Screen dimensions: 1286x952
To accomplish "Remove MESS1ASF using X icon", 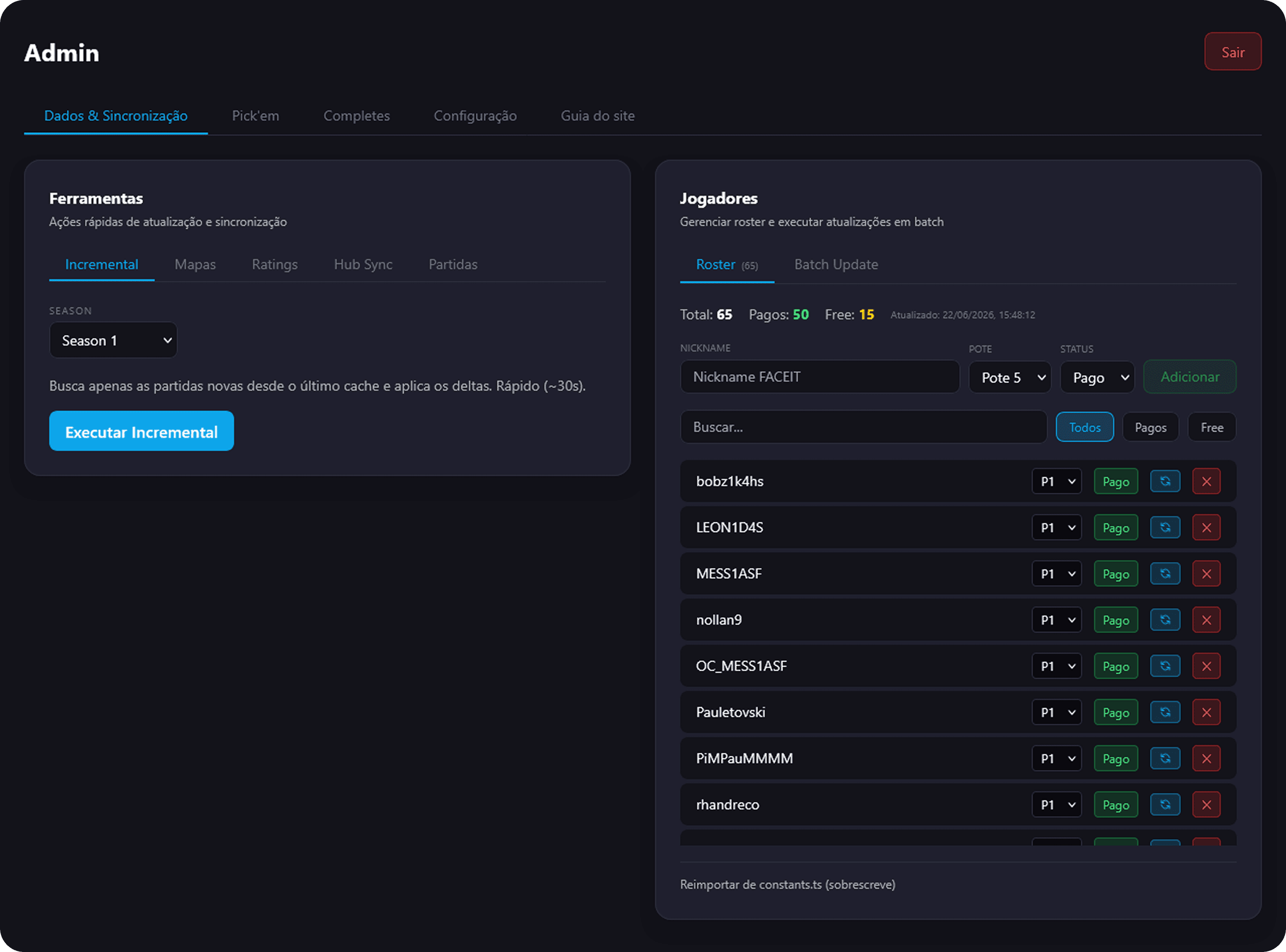I will click(1206, 573).
